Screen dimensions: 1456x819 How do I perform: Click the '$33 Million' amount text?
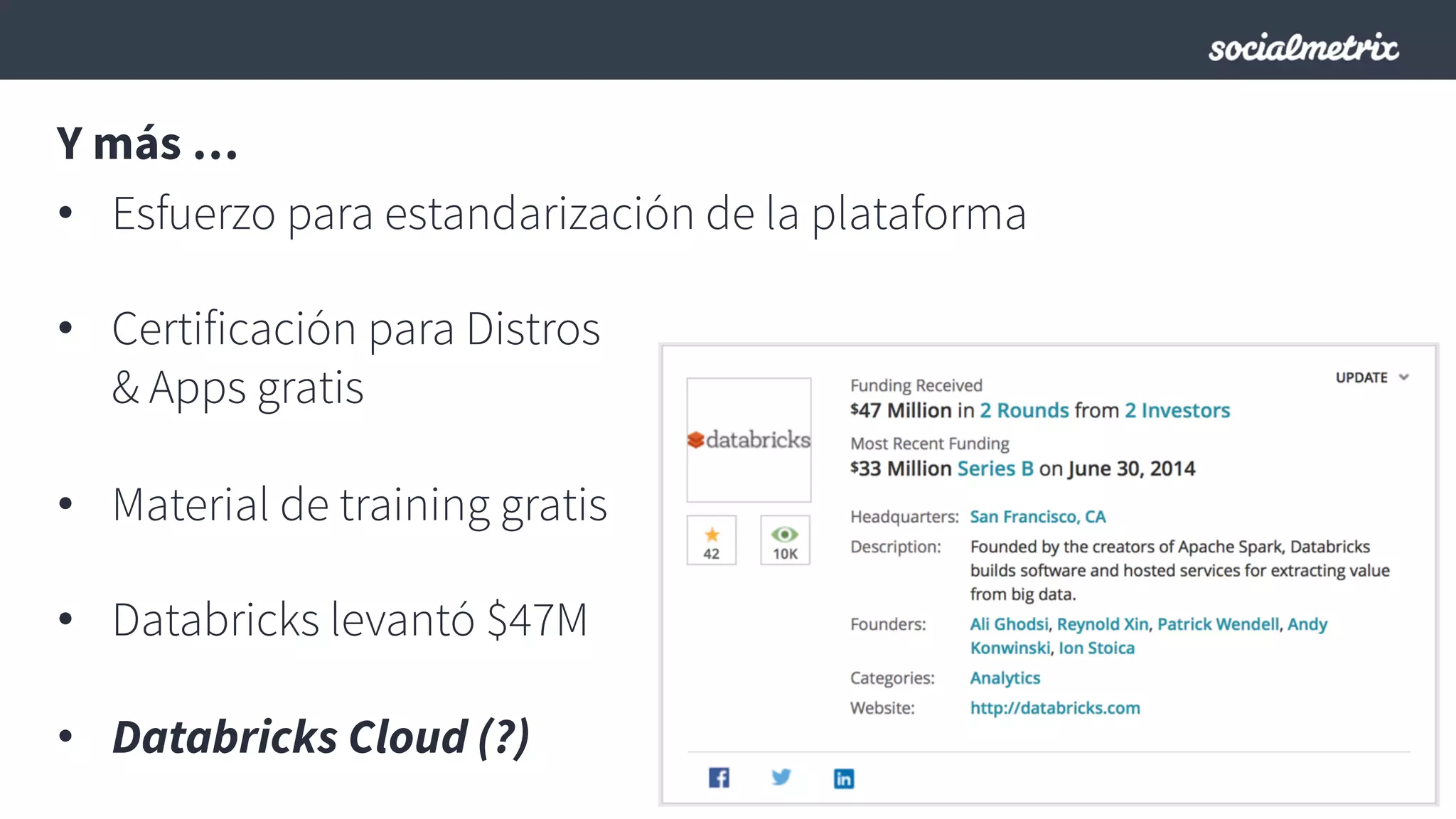(x=901, y=469)
